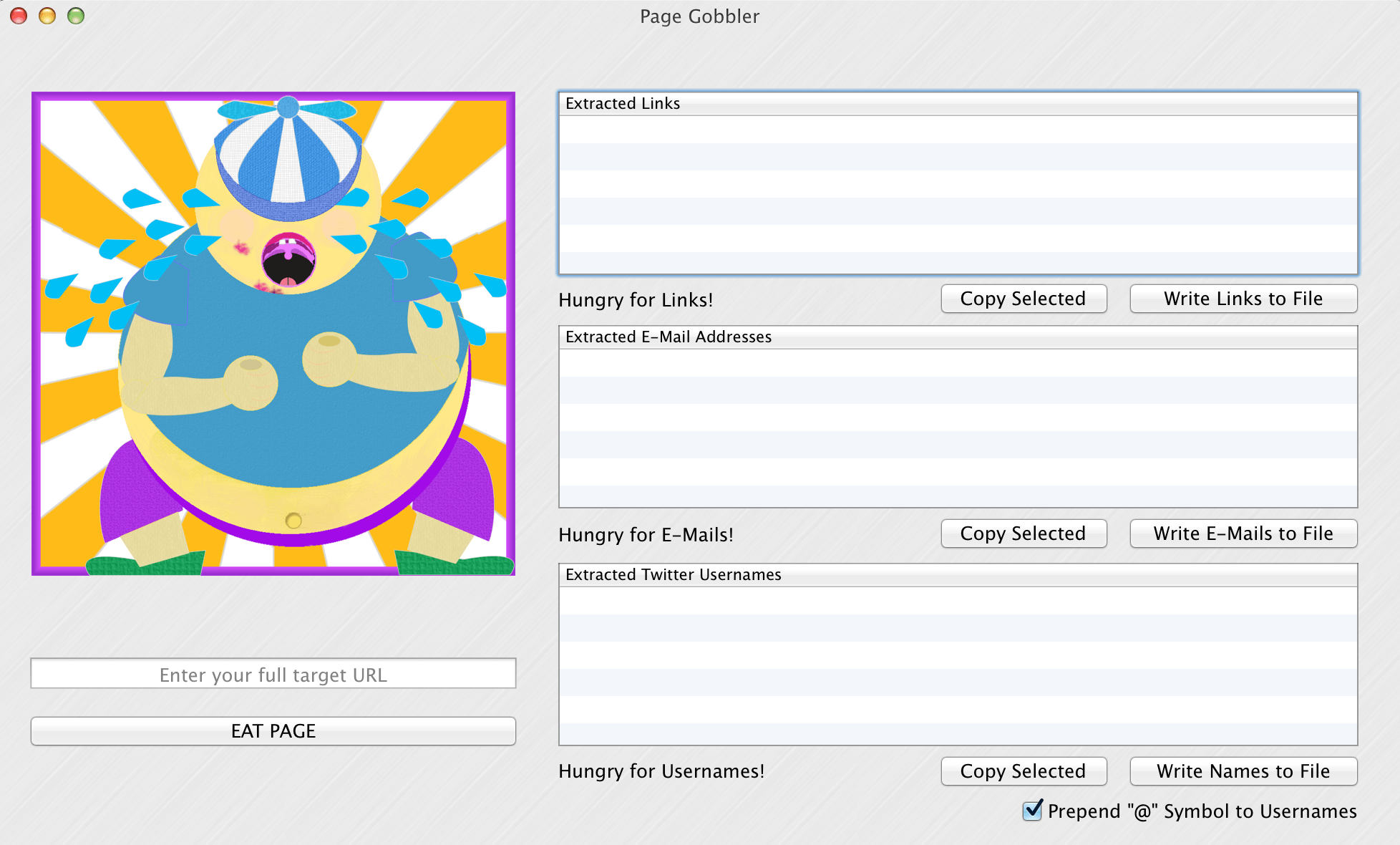Click the green zoom window button
The image size is (1400, 845).
pyautogui.click(x=74, y=15)
